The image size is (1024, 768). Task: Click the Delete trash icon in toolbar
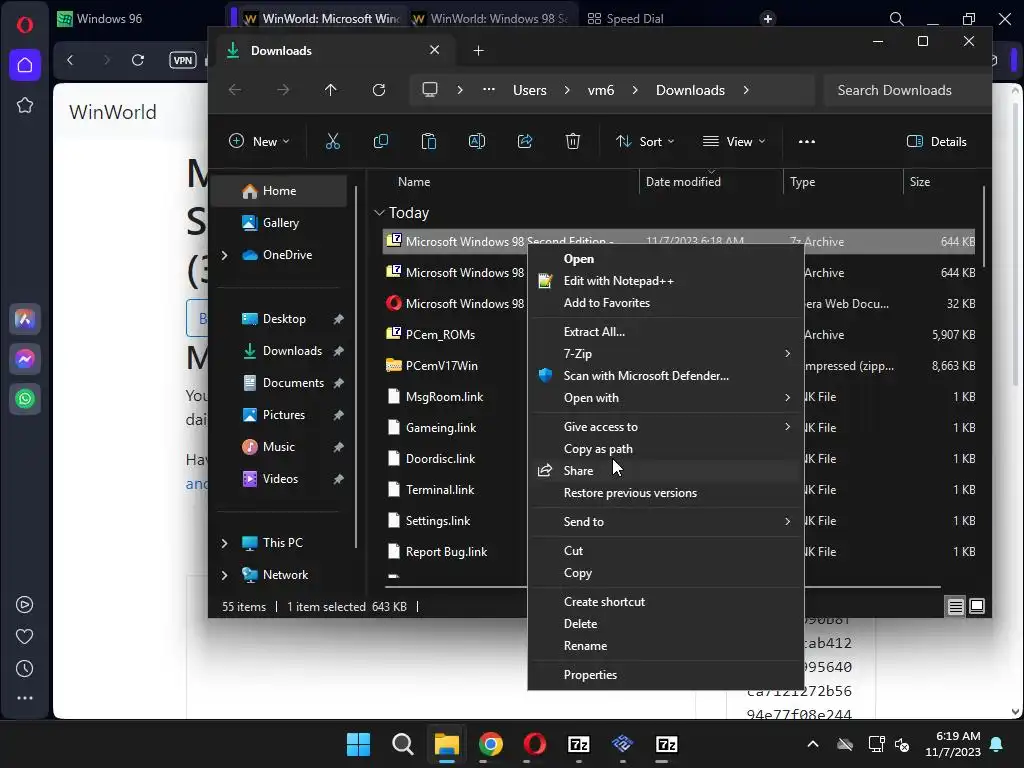(x=573, y=141)
